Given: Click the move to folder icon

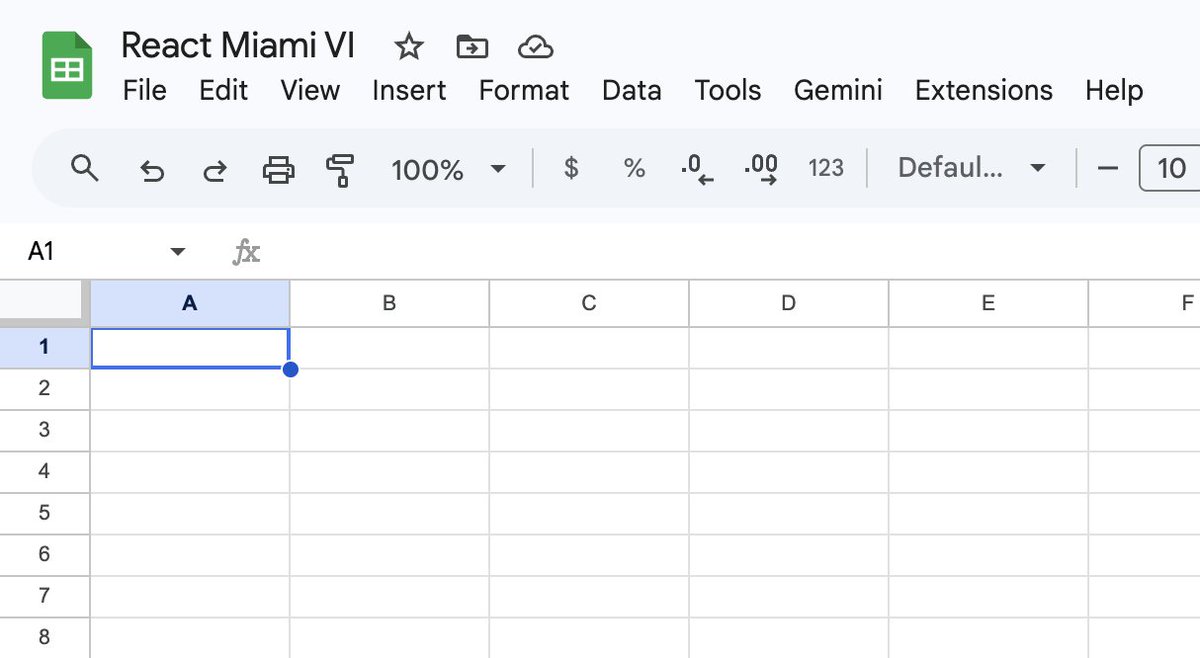Looking at the screenshot, I should [x=471, y=46].
